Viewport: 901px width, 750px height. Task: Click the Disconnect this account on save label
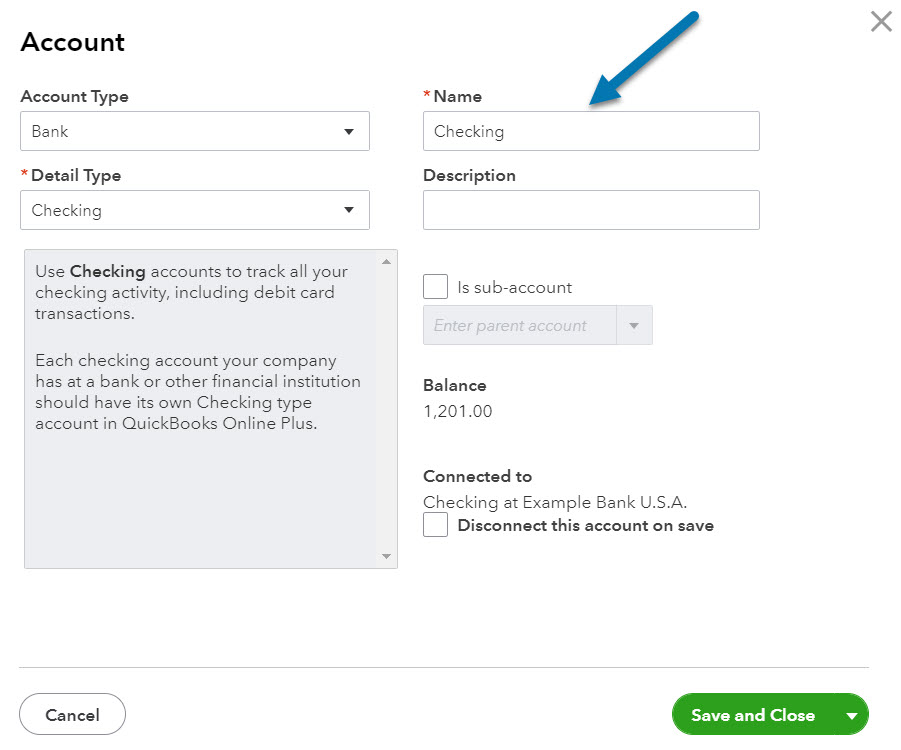pyautogui.click(x=585, y=525)
